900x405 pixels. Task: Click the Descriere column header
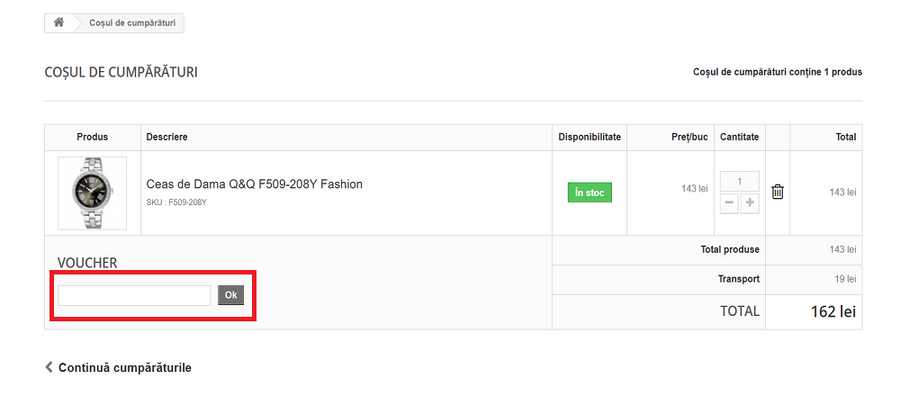click(x=167, y=137)
